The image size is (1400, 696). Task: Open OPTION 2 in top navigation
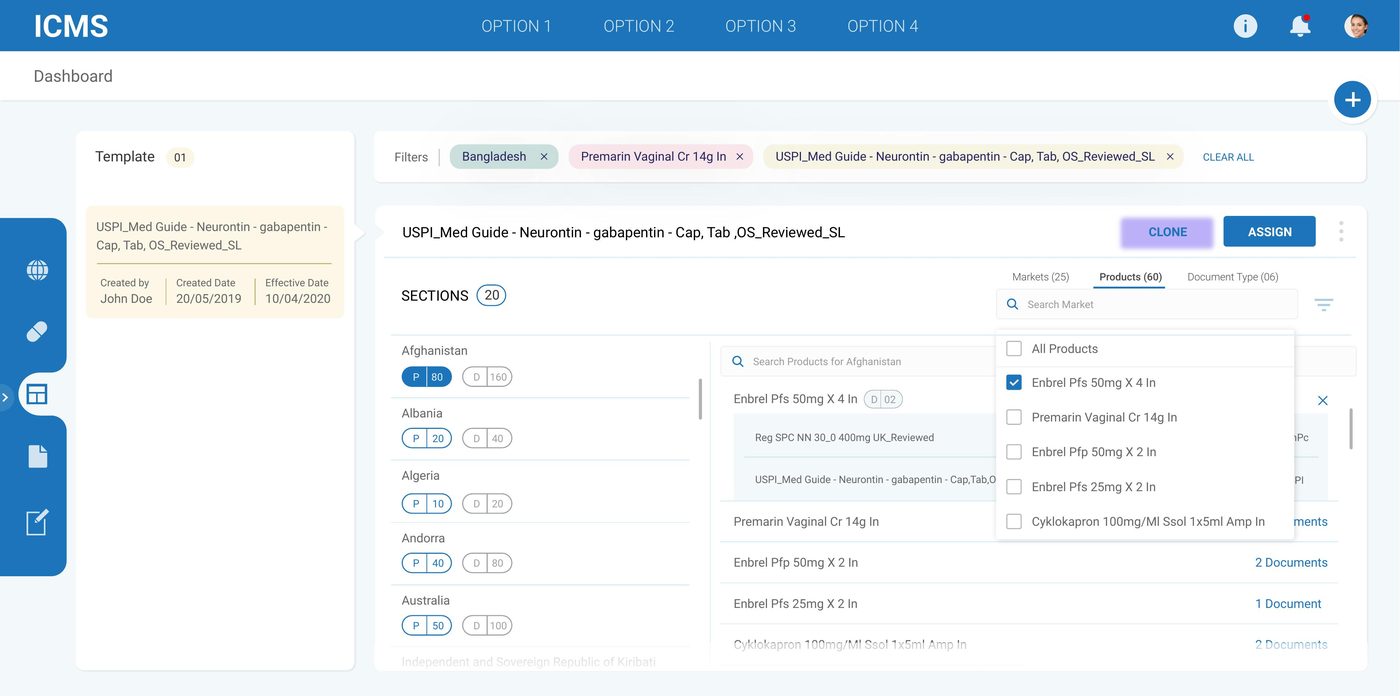click(639, 26)
